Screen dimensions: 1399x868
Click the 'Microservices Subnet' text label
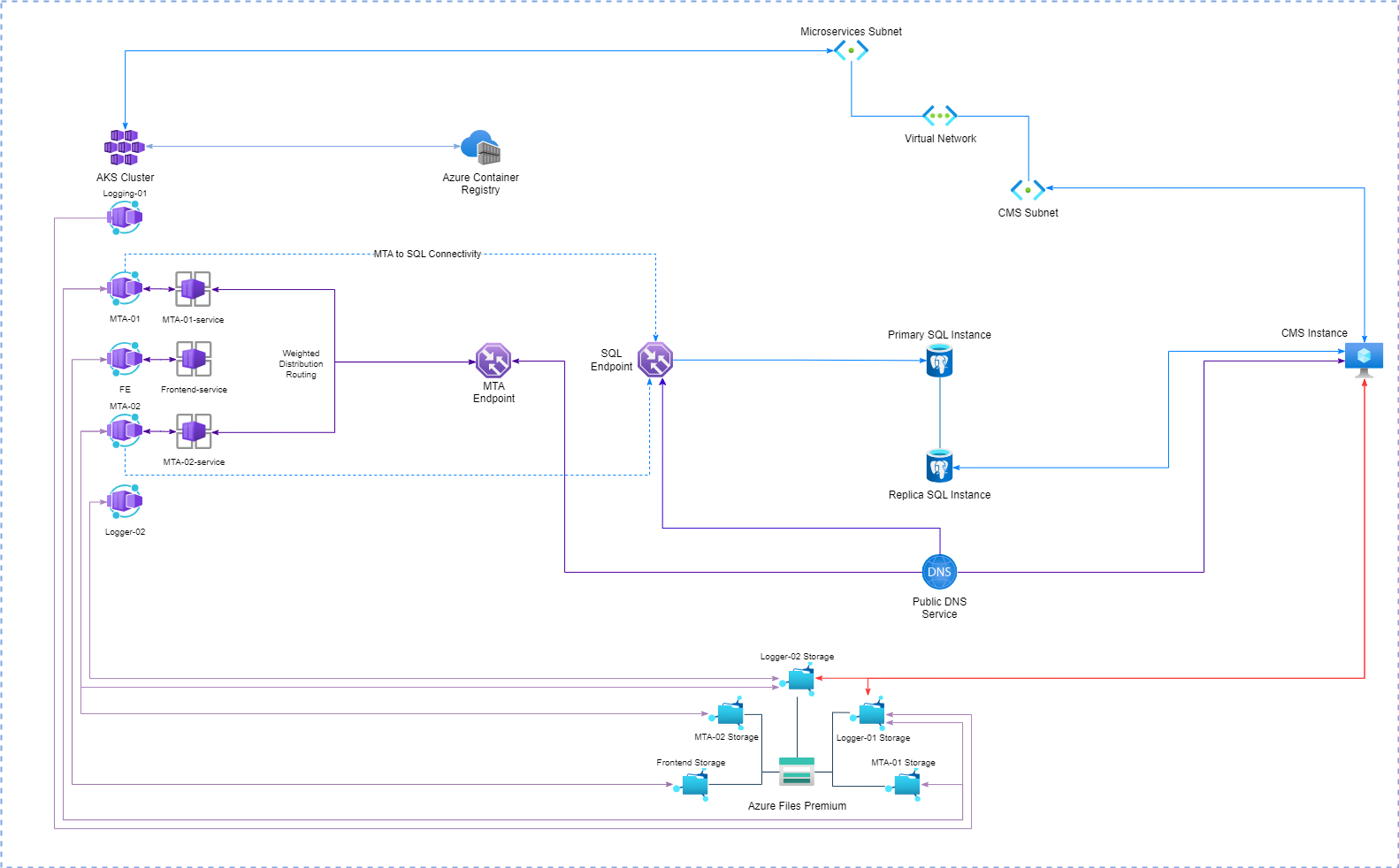coord(851,32)
